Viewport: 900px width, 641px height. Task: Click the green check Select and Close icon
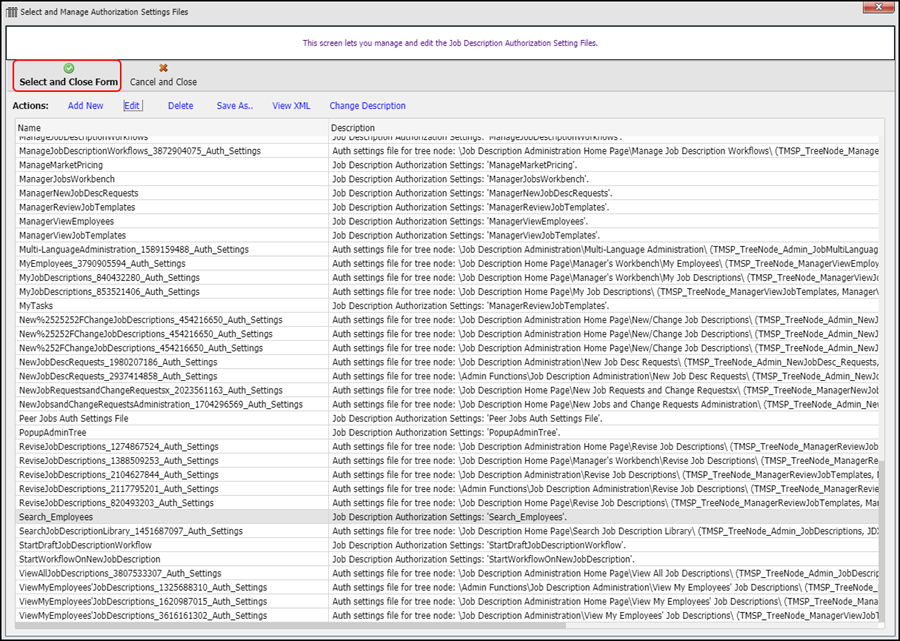[x=69, y=68]
